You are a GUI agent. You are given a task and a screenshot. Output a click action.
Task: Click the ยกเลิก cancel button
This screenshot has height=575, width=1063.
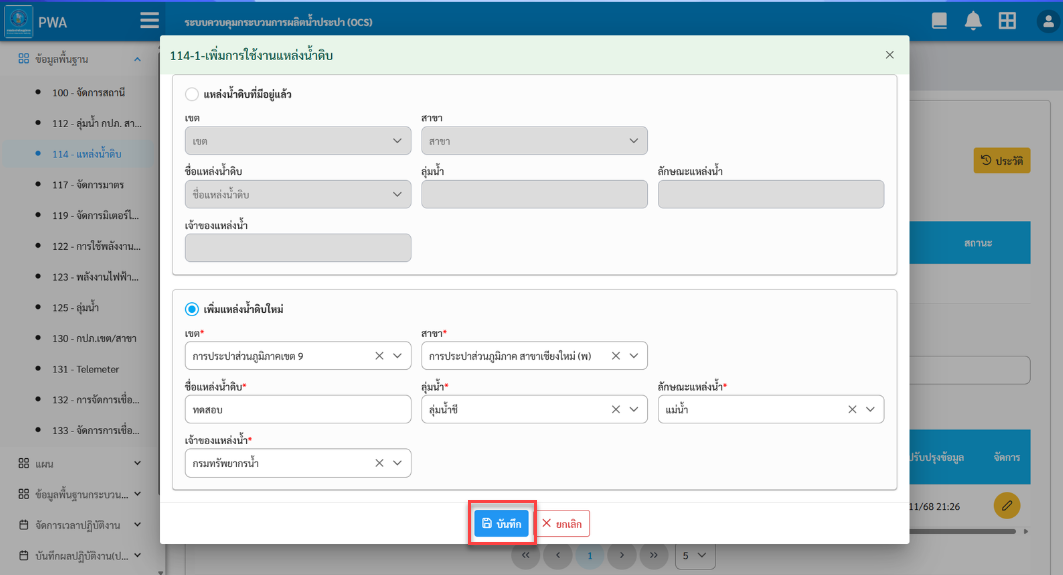pyautogui.click(x=563, y=523)
